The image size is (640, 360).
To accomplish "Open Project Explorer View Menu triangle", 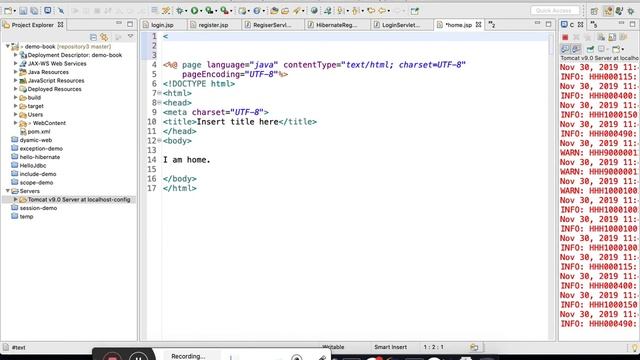I will coord(130,37).
